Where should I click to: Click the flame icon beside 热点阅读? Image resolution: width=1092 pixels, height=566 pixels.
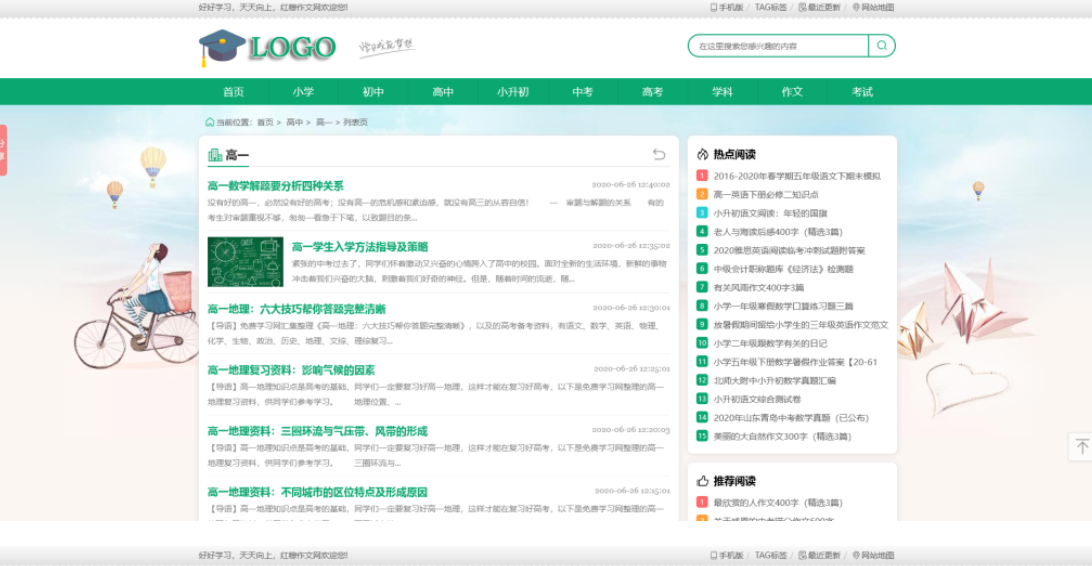click(703, 154)
